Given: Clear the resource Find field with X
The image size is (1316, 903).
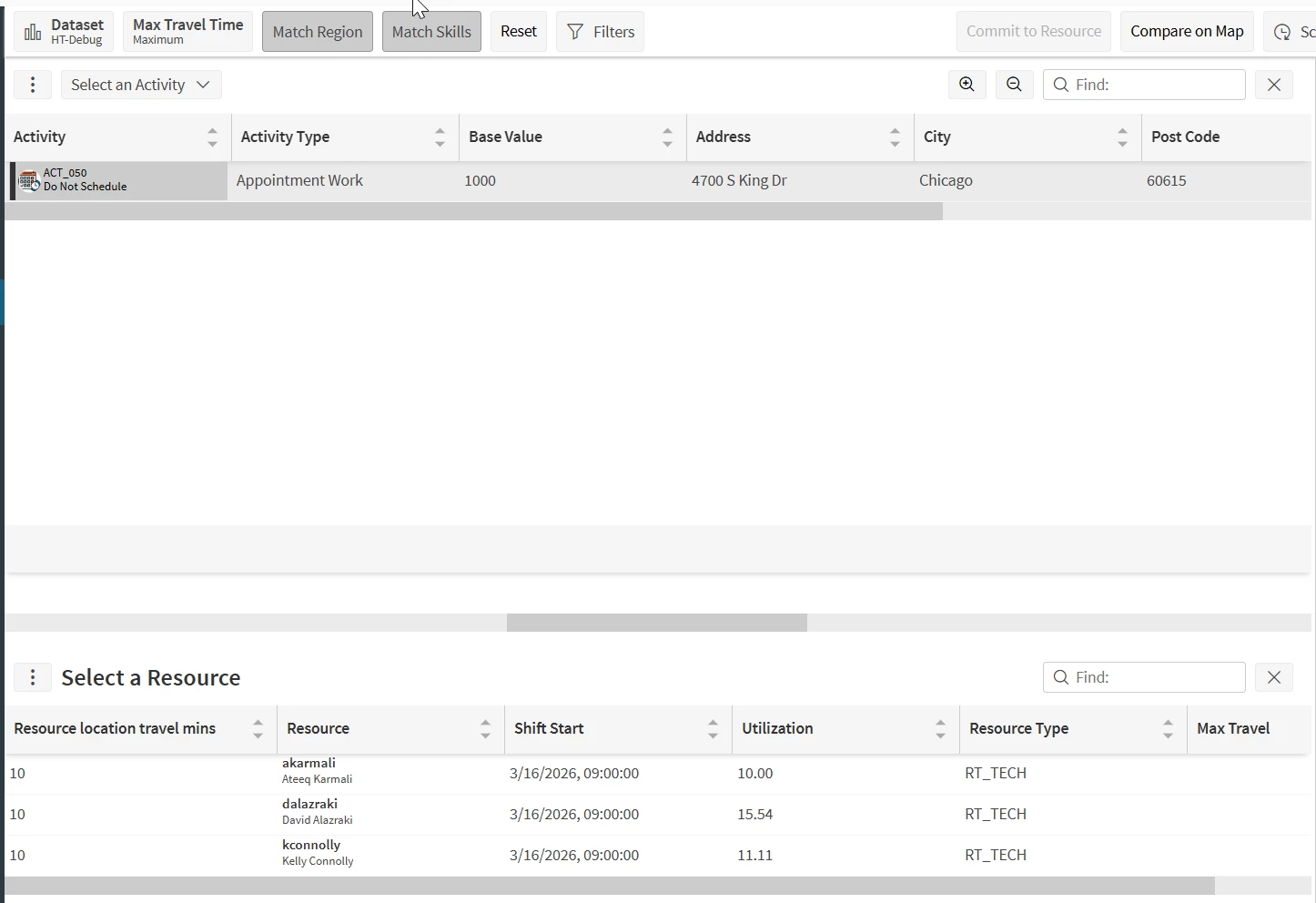Looking at the screenshot, I should 1274,677.
